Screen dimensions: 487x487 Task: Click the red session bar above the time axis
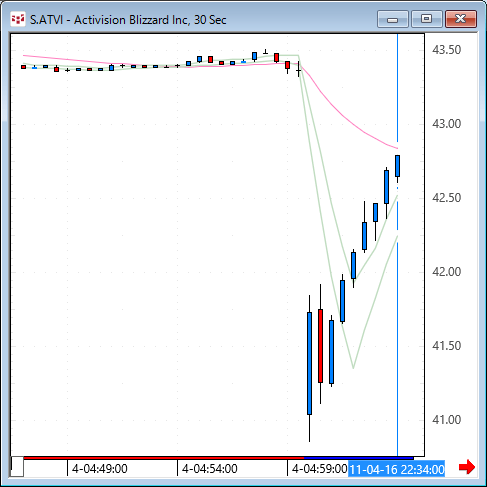164,458
